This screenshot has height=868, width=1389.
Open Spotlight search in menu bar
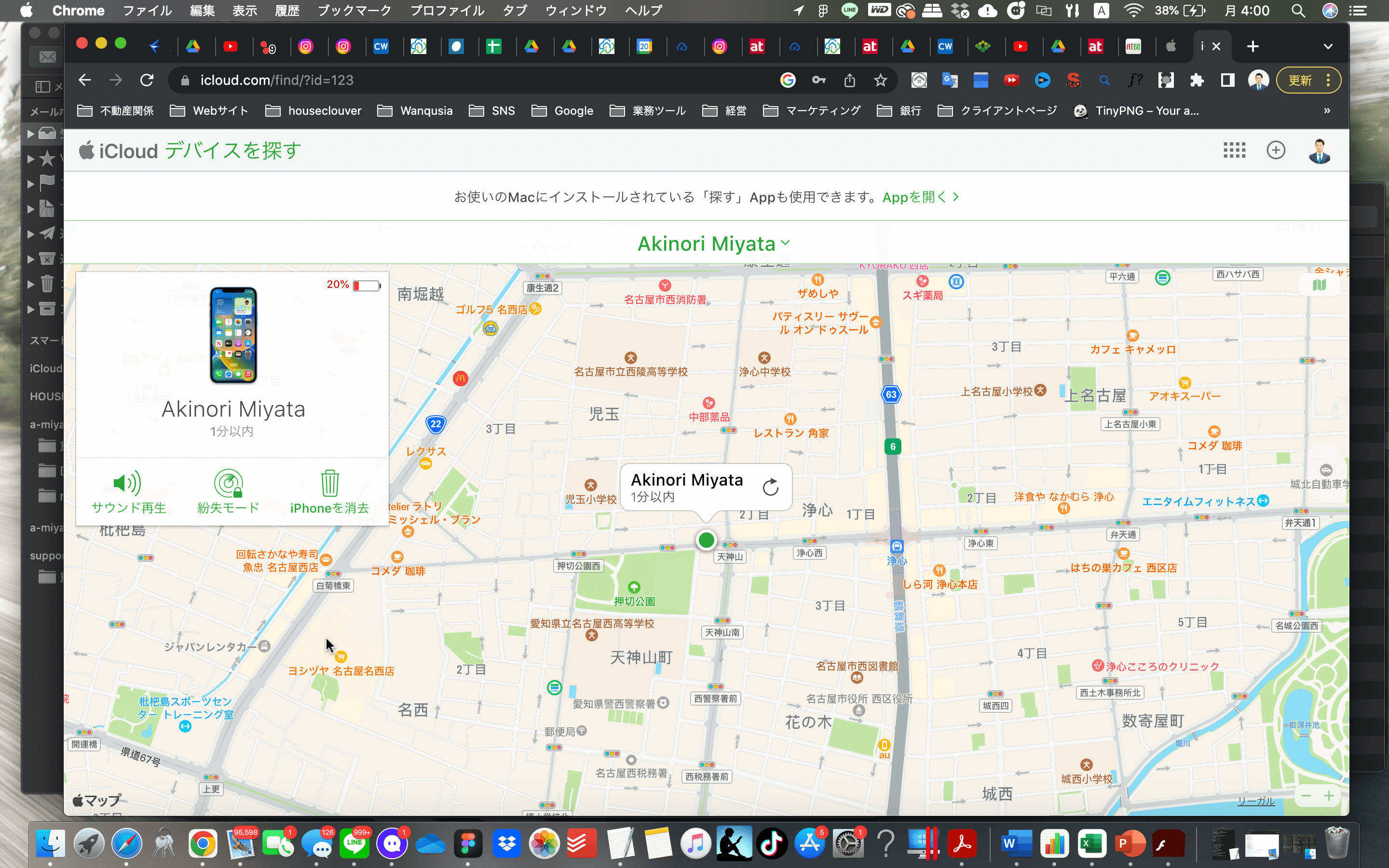pos(1298,10)
